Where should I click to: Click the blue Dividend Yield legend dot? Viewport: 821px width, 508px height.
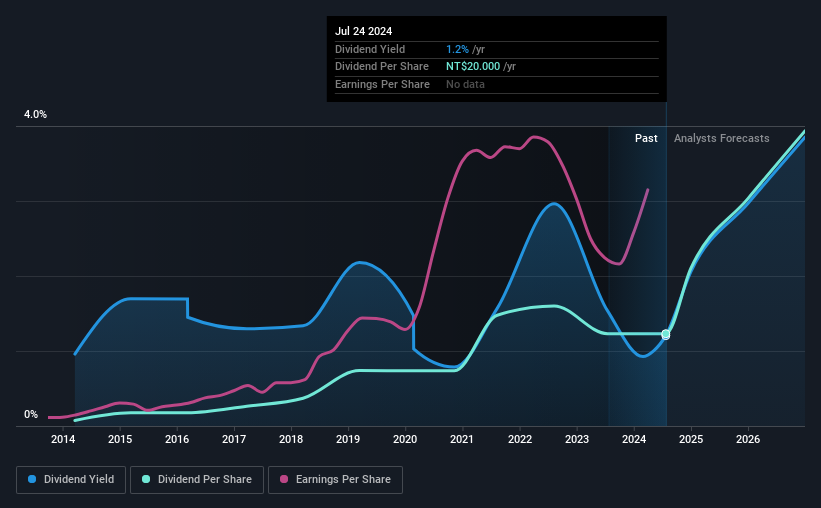click(32, 479)
